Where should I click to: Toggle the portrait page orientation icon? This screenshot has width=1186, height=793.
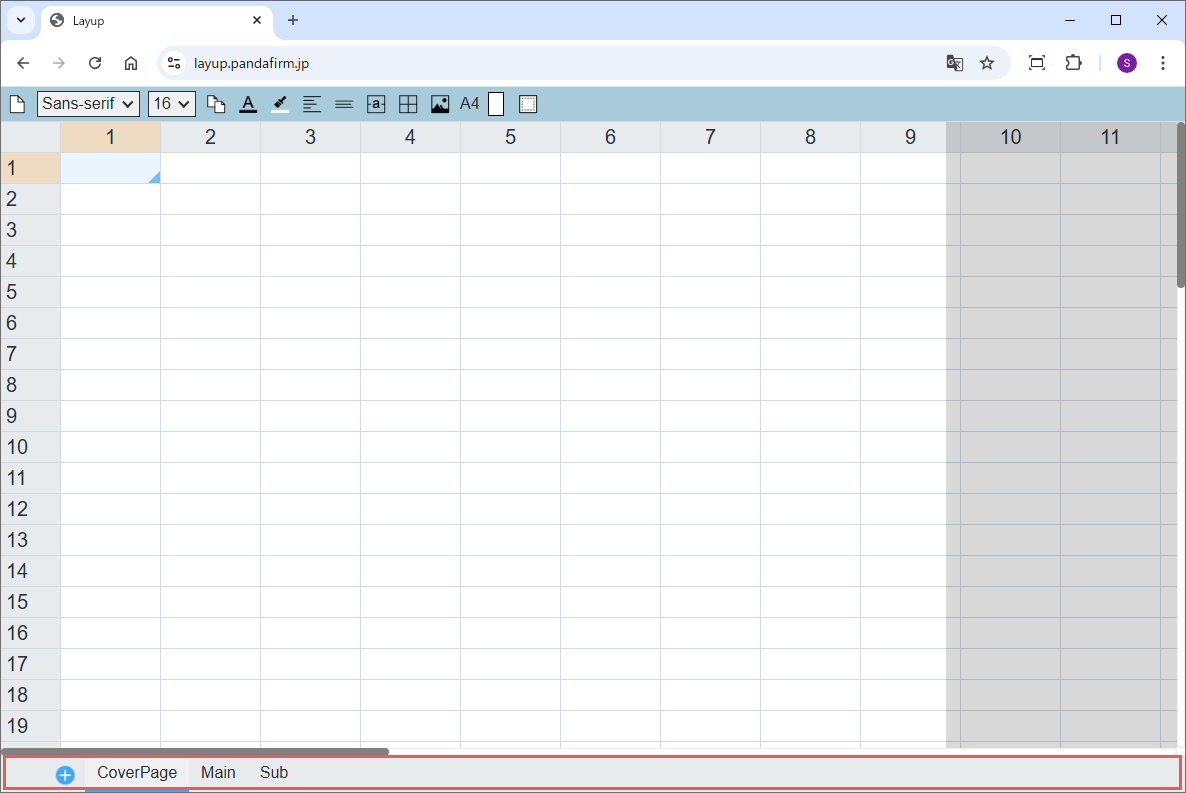[496, 104]
